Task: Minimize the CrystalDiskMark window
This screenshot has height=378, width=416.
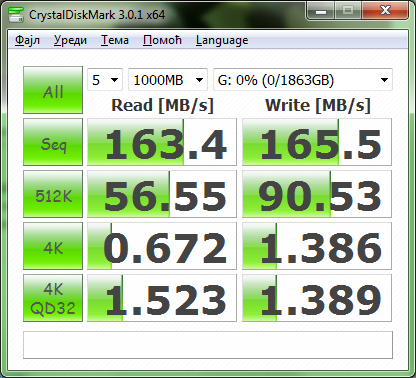Action: pyautogui.click(x=321, y=11)
